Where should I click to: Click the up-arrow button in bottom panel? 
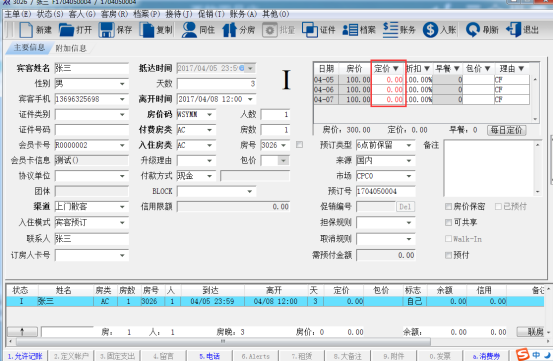[x=23, y=332]
